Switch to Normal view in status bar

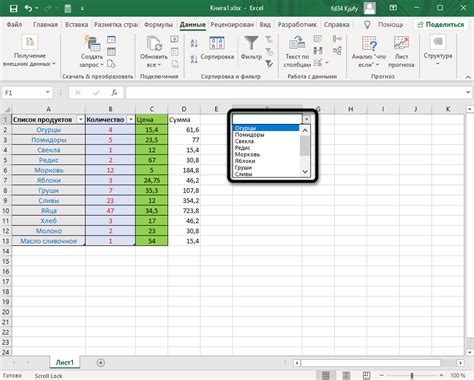[x=326, y=376]
